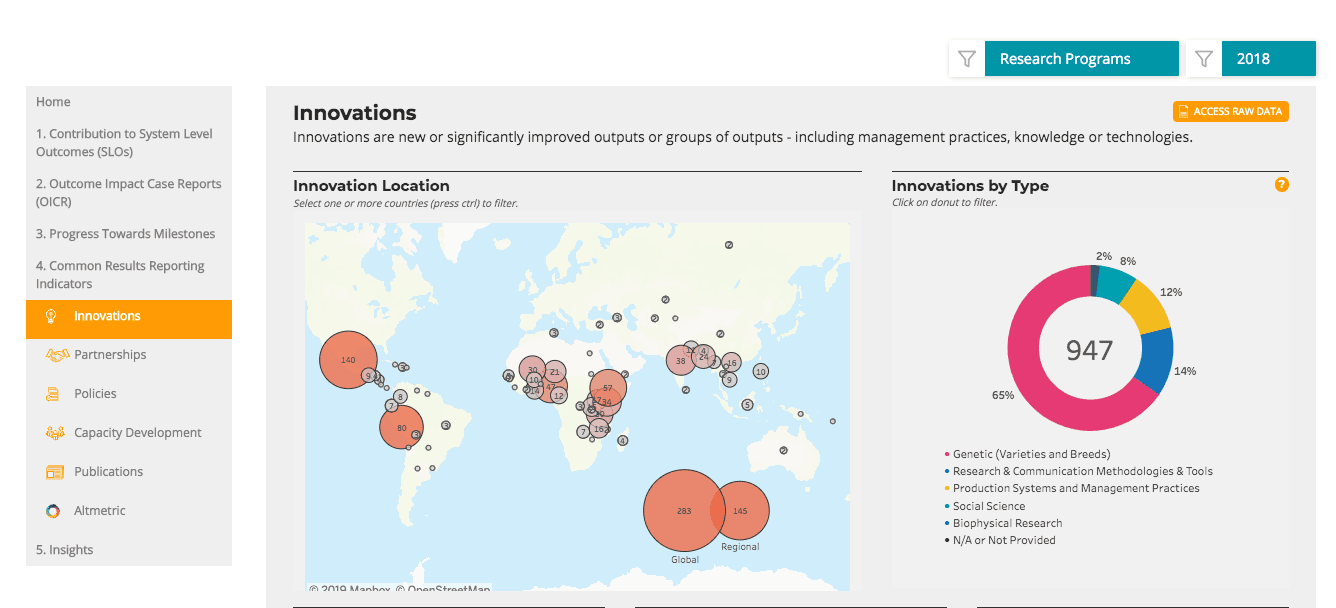Go to the Home menu item
Viewport: 1336px width, 608px height.
coord(53,101)
